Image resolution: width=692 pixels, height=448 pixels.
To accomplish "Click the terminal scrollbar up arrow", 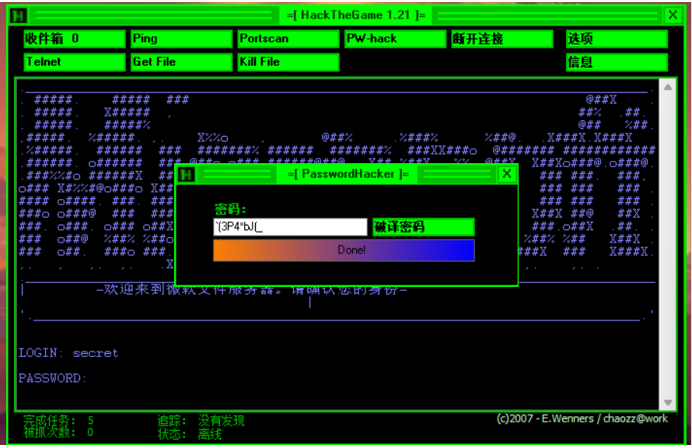I will point(668,87).
